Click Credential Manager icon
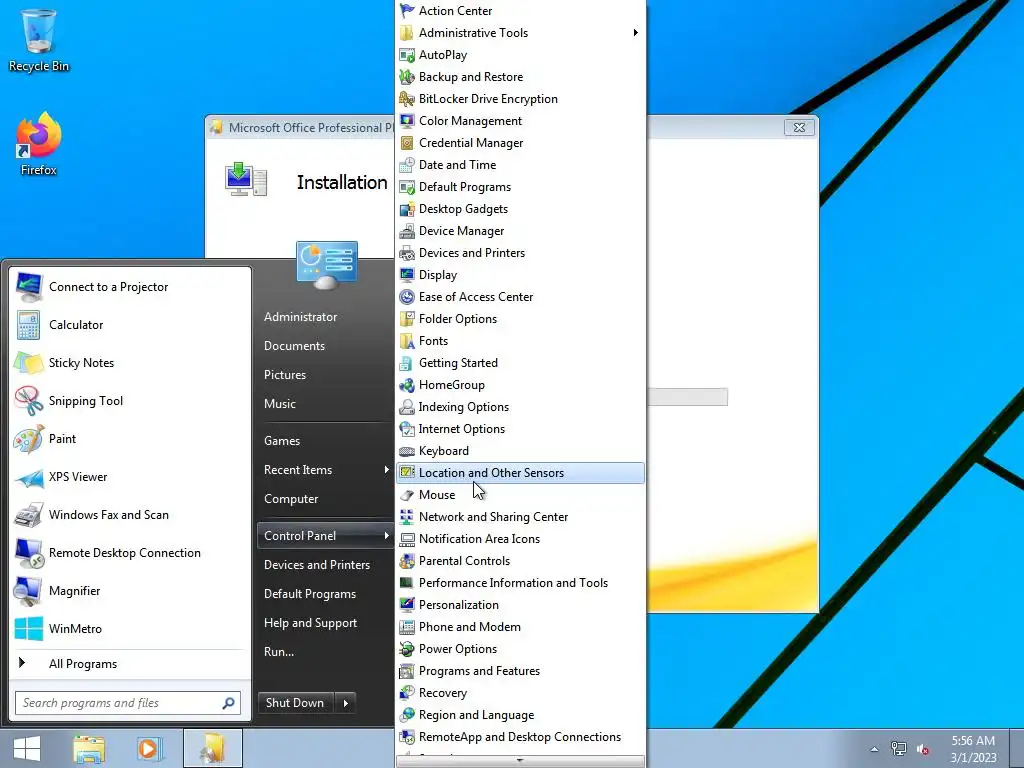 (407, 143)
